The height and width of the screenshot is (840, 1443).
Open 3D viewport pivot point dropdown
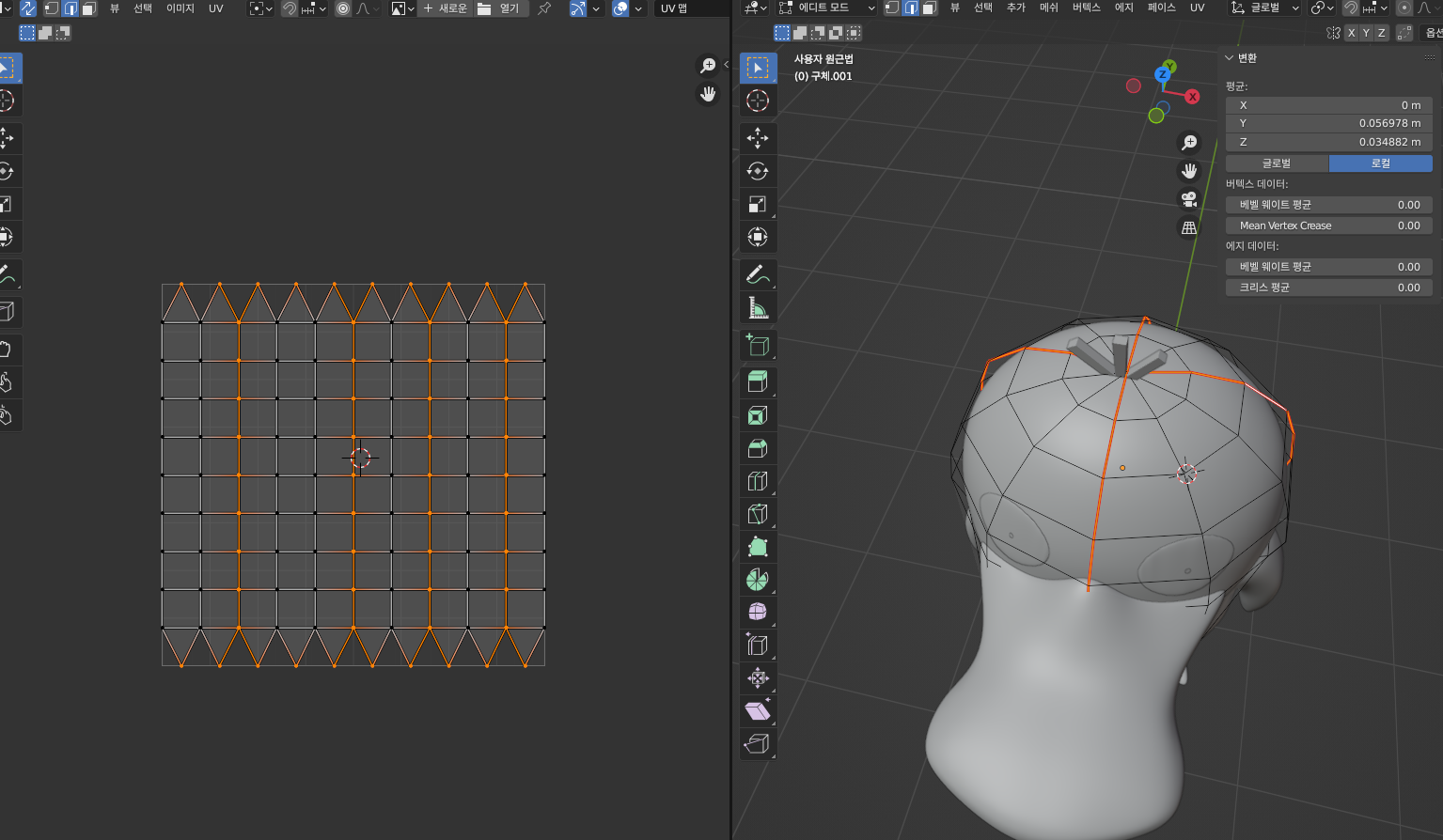click(x=1323, y=8)
